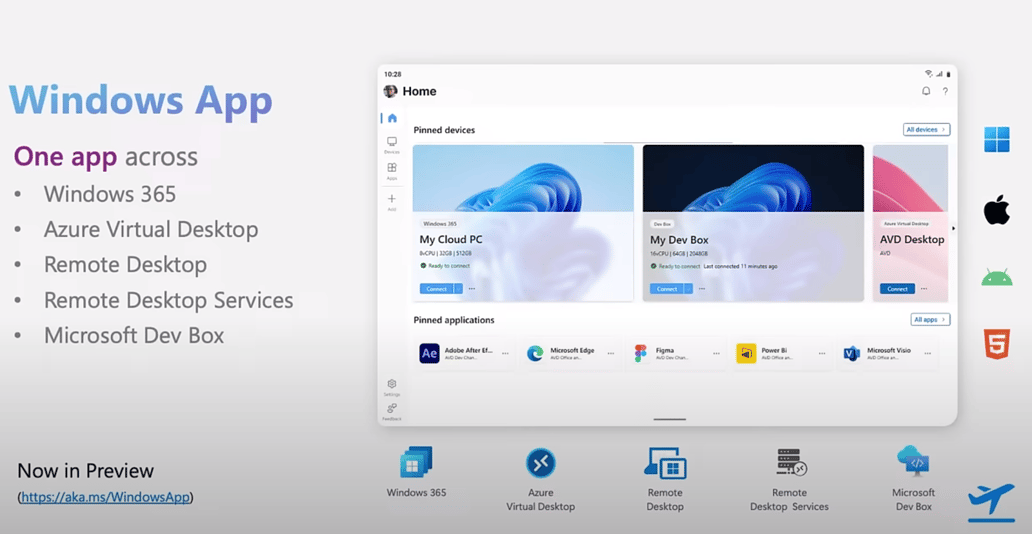Click the "Microsoft Dev Box" bullet item

(134, 335)
